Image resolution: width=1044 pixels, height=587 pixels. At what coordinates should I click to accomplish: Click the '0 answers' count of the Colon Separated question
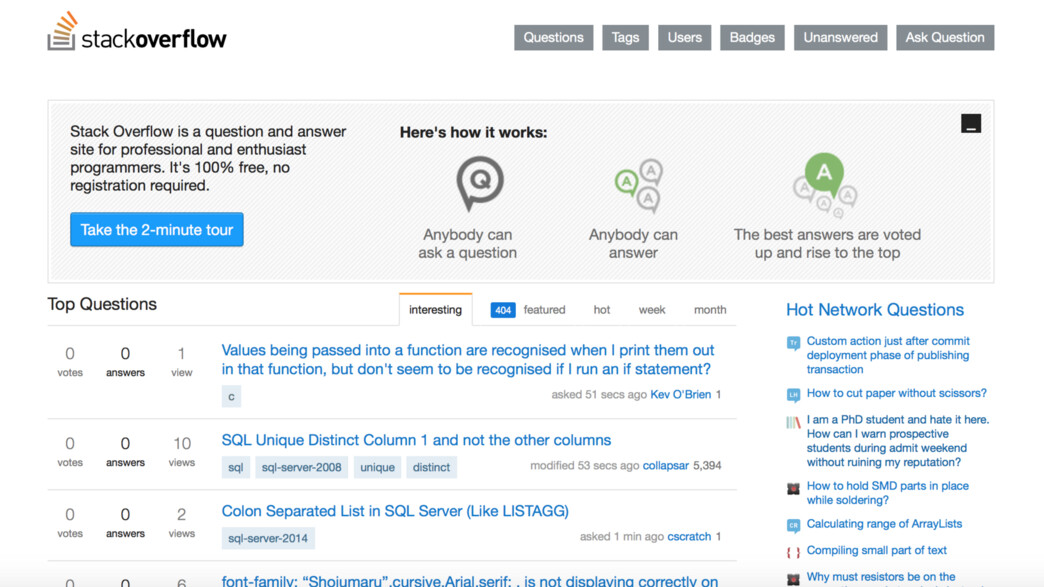pos(125,522)
